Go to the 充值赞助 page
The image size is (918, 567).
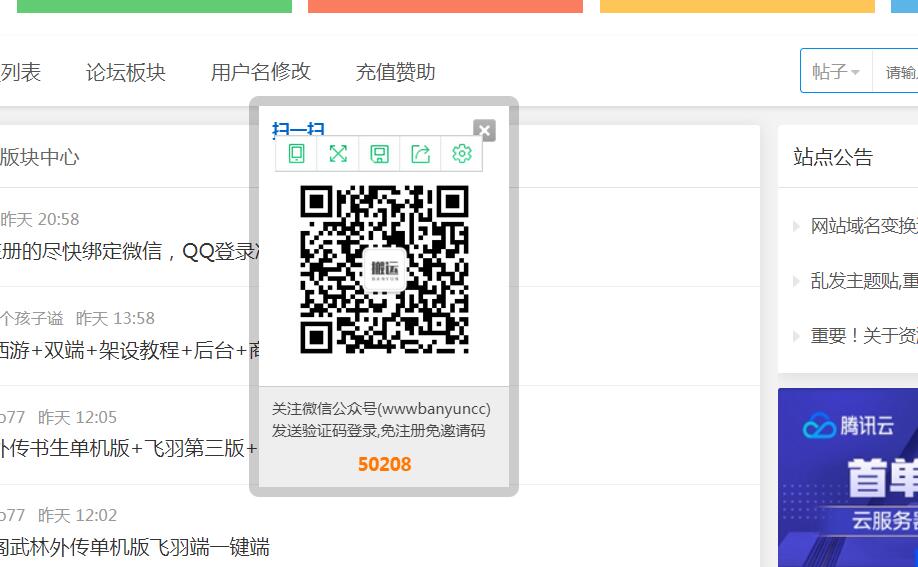pyautogui.click(x=395, y=72)
